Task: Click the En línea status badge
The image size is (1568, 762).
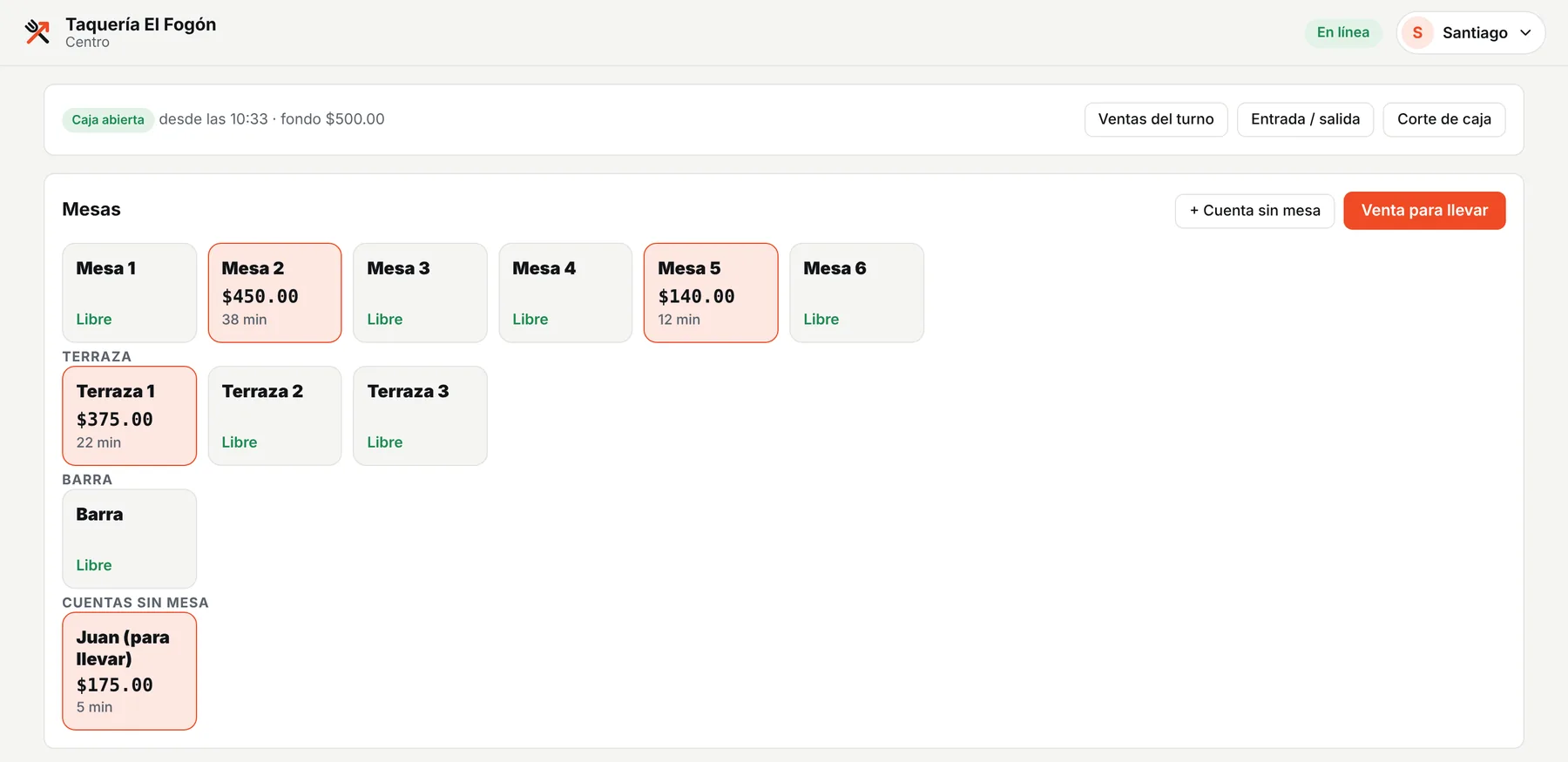Action: (1342, 32)
